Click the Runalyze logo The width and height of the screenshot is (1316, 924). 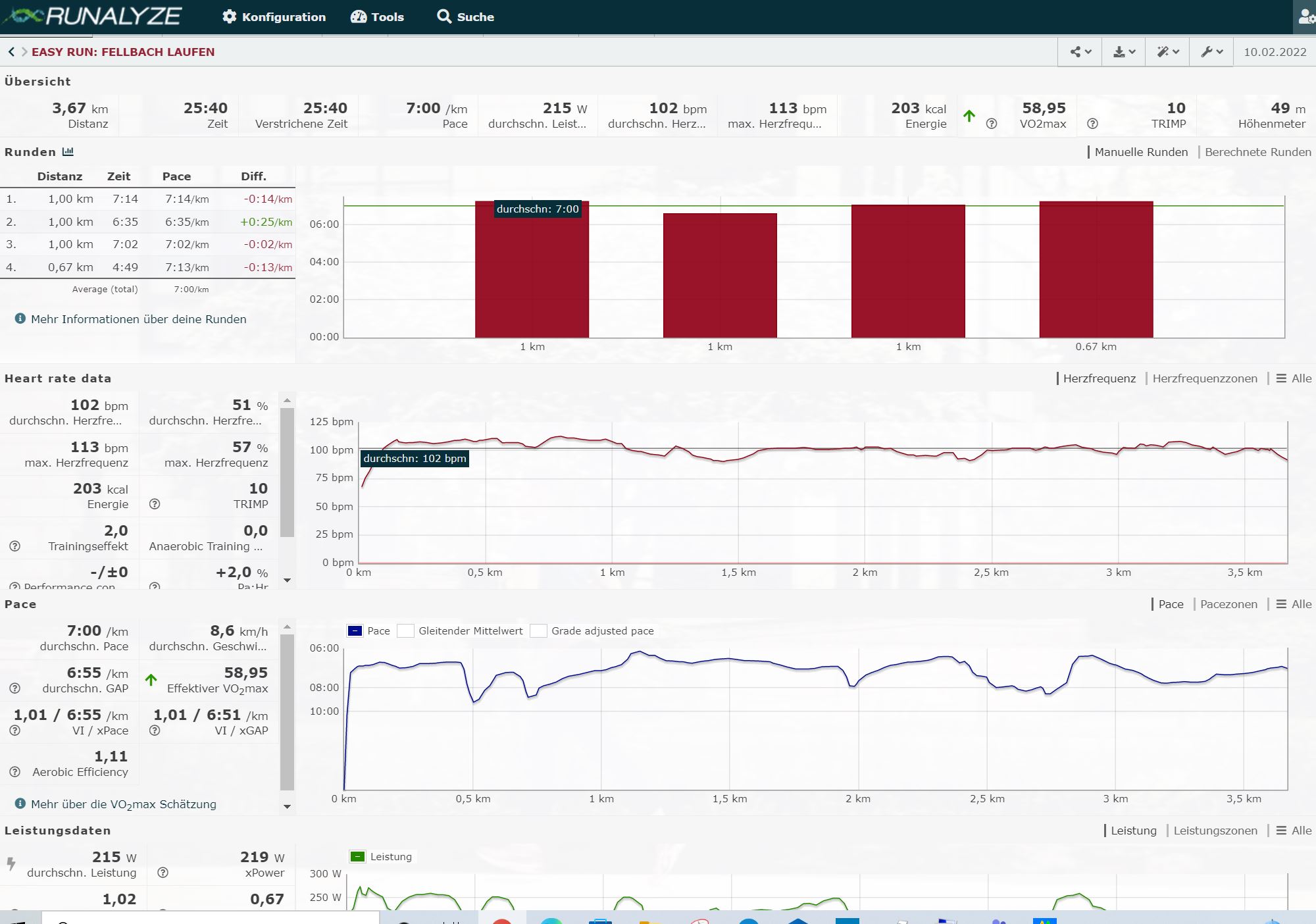(x=92, y=16)
